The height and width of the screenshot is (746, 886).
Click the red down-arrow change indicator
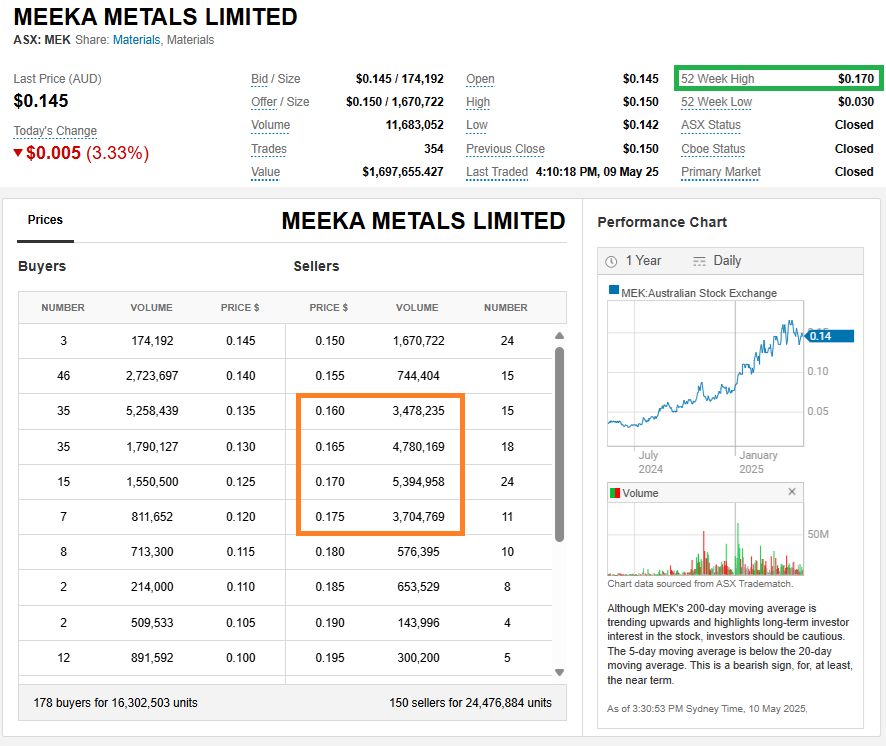click(18, 153)
